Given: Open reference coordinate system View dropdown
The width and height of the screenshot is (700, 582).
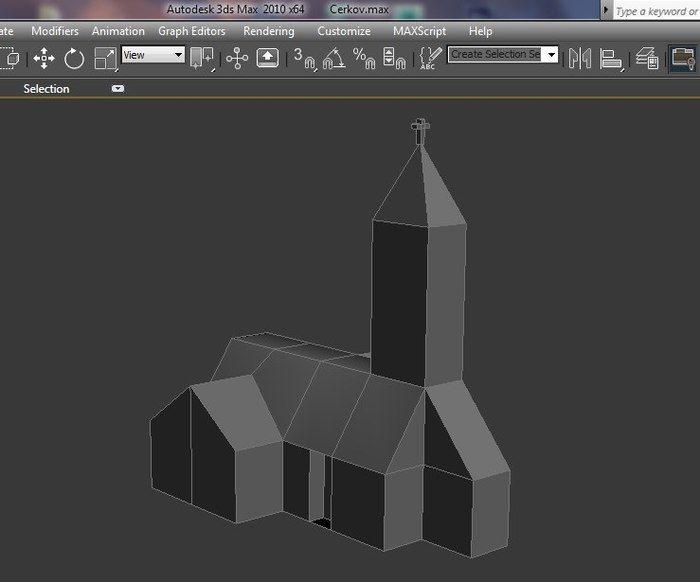Looking at the screenshot, I should tap(153, 55).
